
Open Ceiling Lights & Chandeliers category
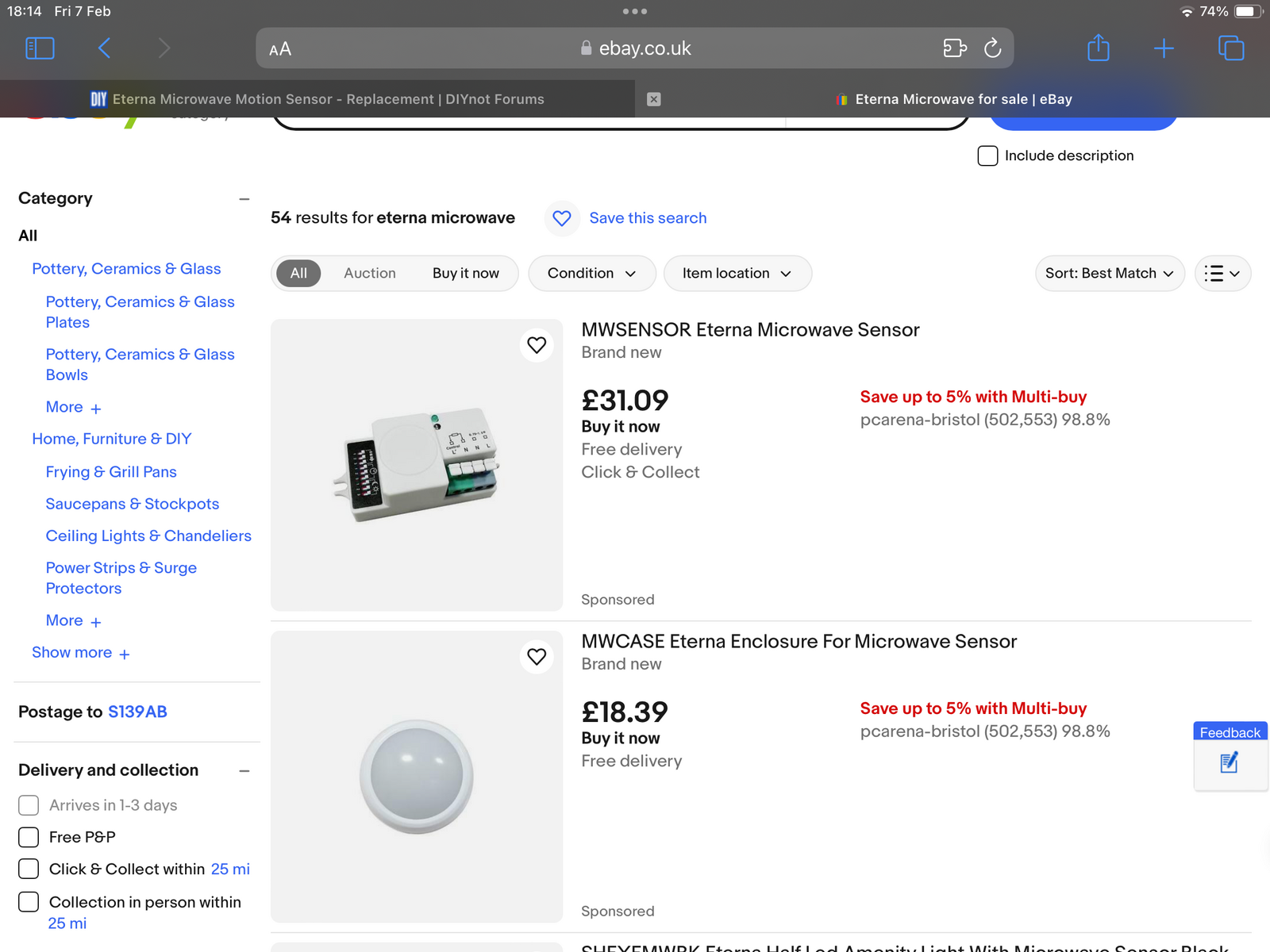pos(148,535)
